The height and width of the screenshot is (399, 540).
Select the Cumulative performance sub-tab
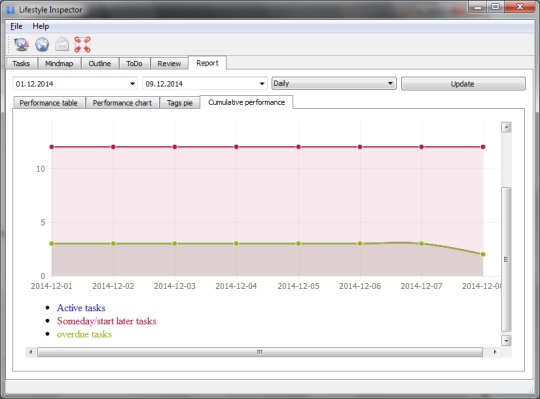[247, 102]
